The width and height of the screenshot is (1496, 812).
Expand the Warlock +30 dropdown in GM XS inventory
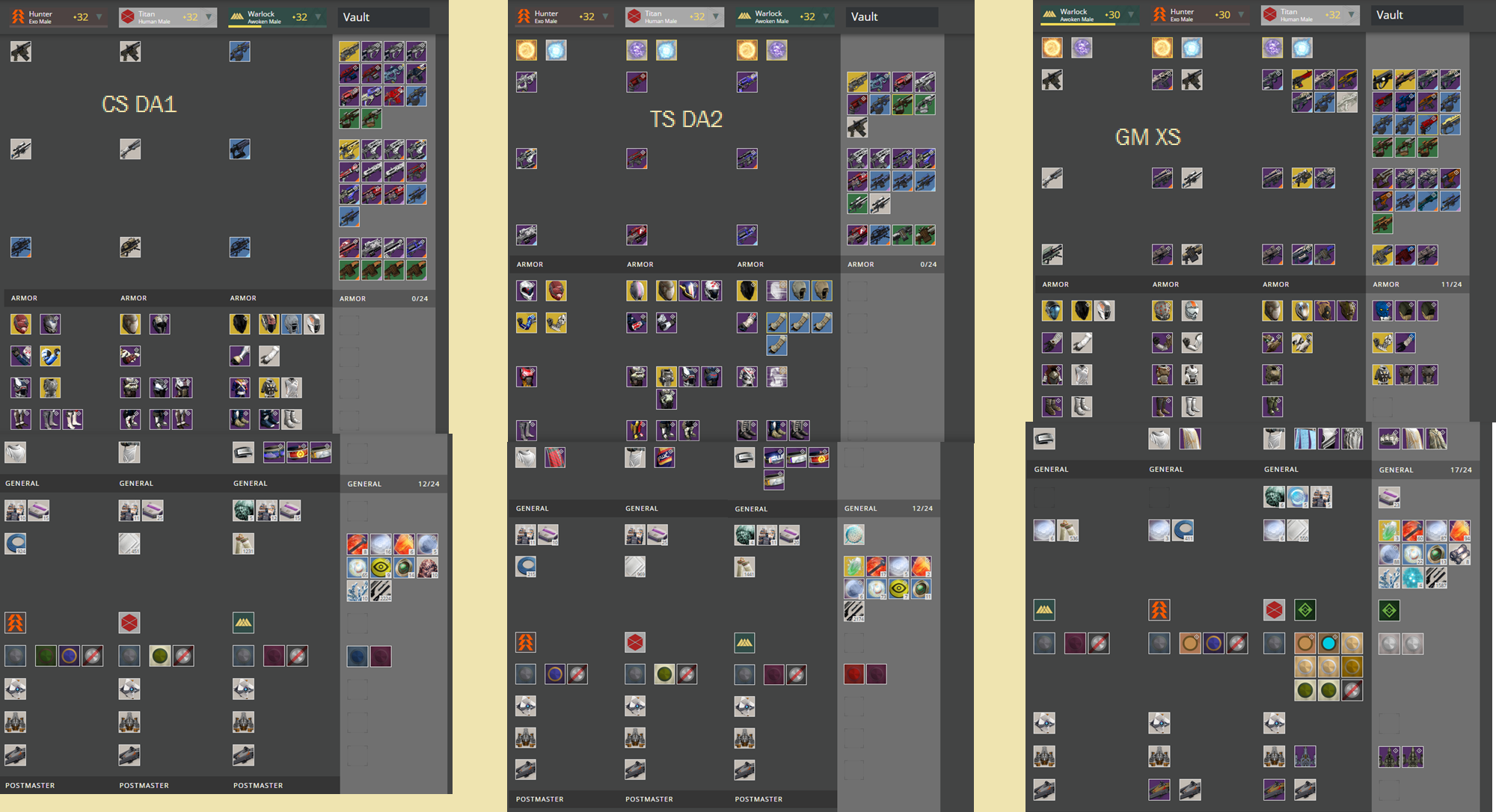point(1130,14)
